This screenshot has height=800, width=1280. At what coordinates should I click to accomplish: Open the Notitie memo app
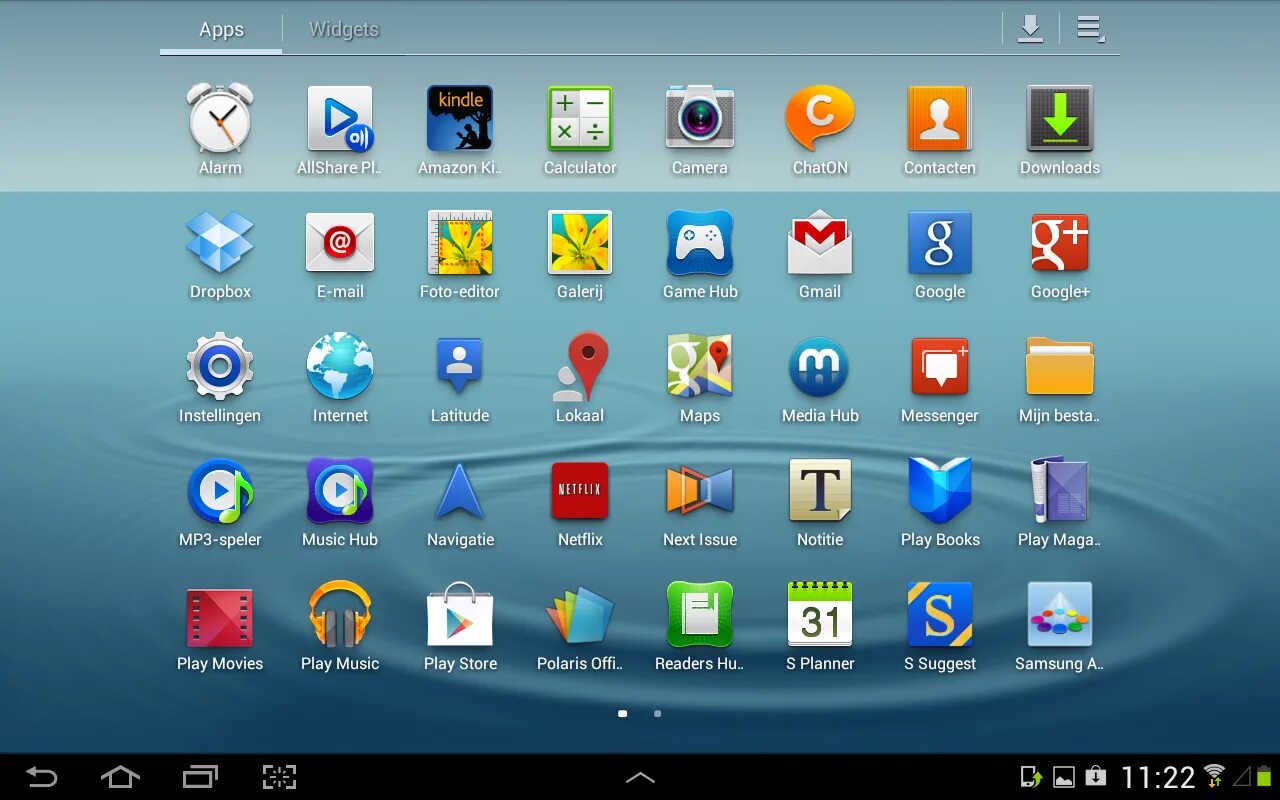pyautogui.click(x=820, y=491)
